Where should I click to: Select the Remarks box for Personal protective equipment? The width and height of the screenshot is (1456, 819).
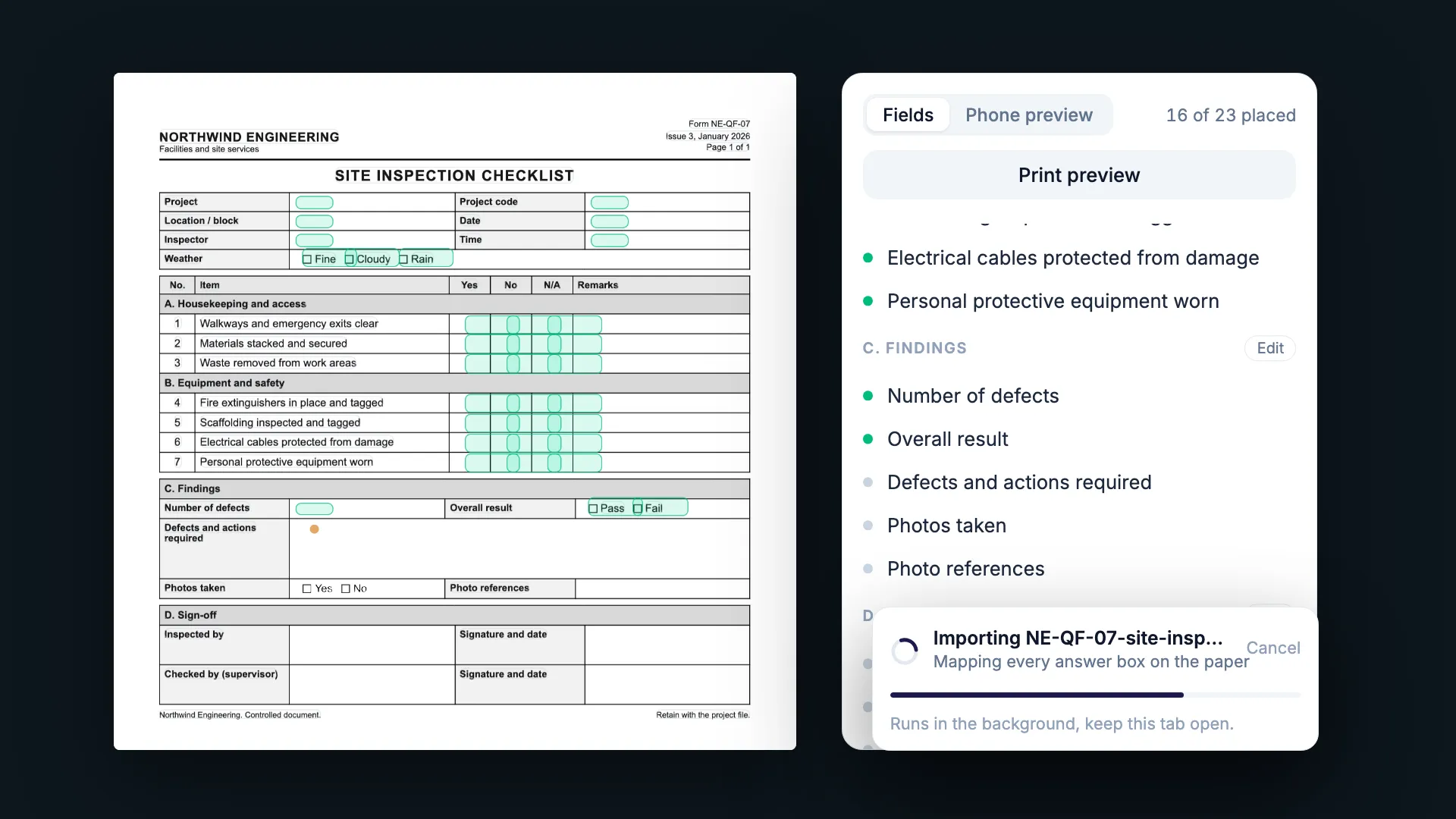point(587,463)
